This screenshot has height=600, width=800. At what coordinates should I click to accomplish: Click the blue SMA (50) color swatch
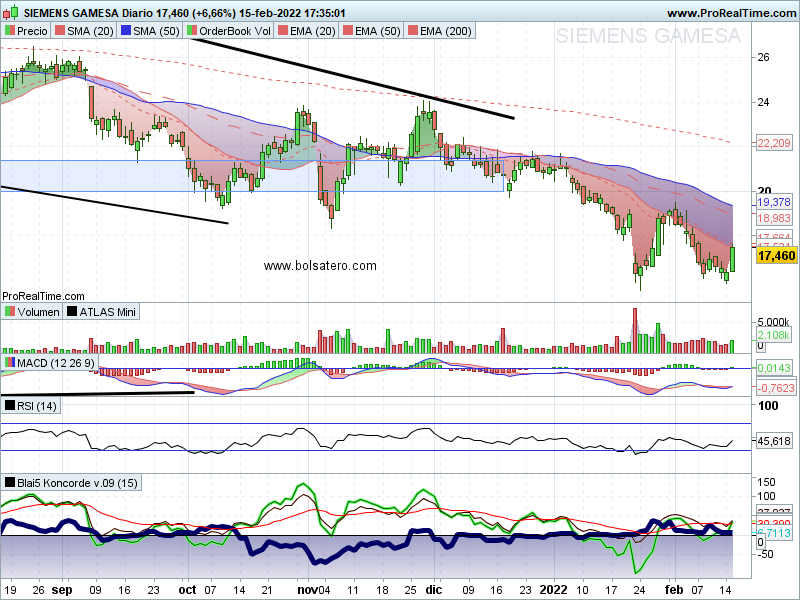click(x=126, y=31)
